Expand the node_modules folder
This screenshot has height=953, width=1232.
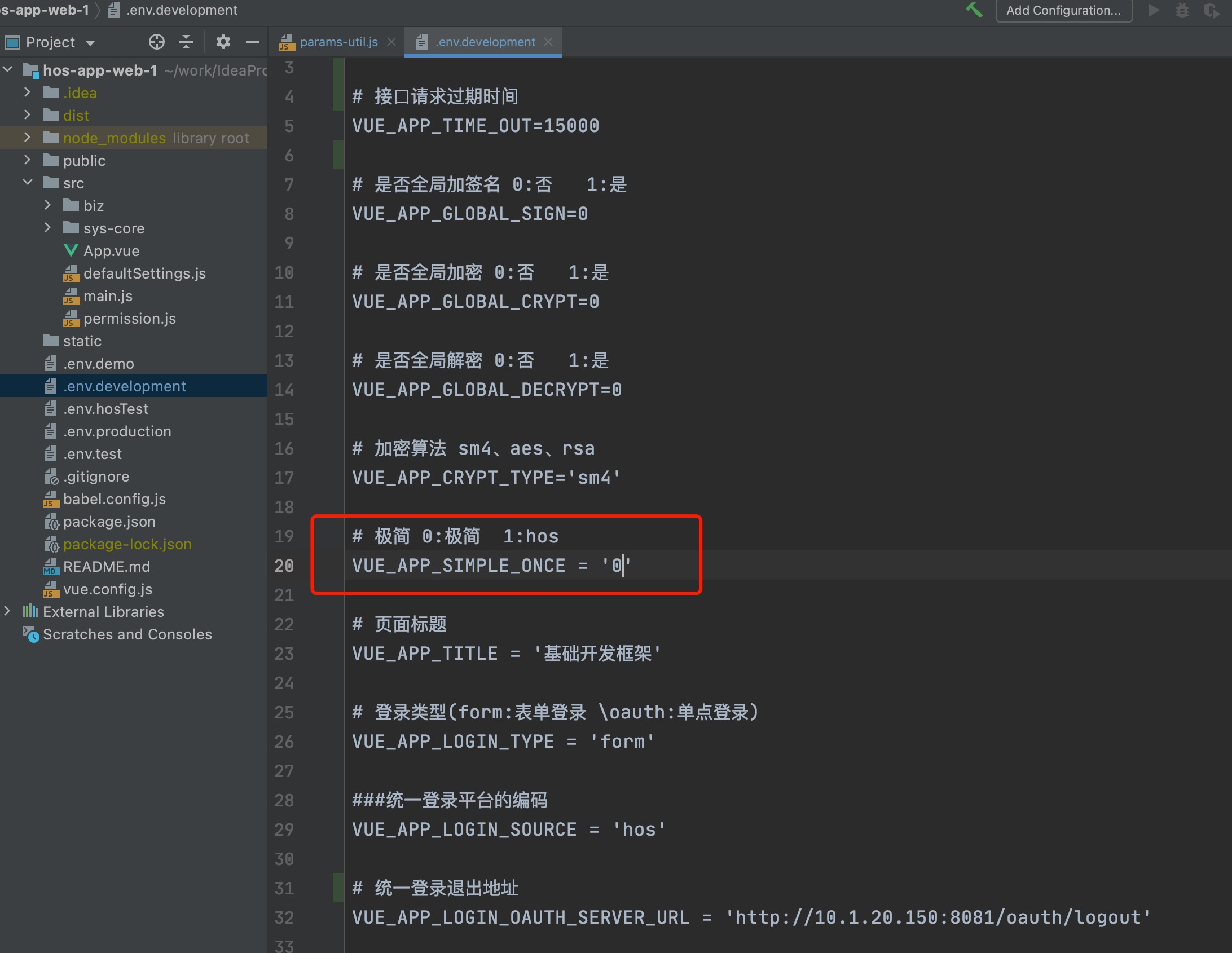pyautogui.click(x=27, y=138)
